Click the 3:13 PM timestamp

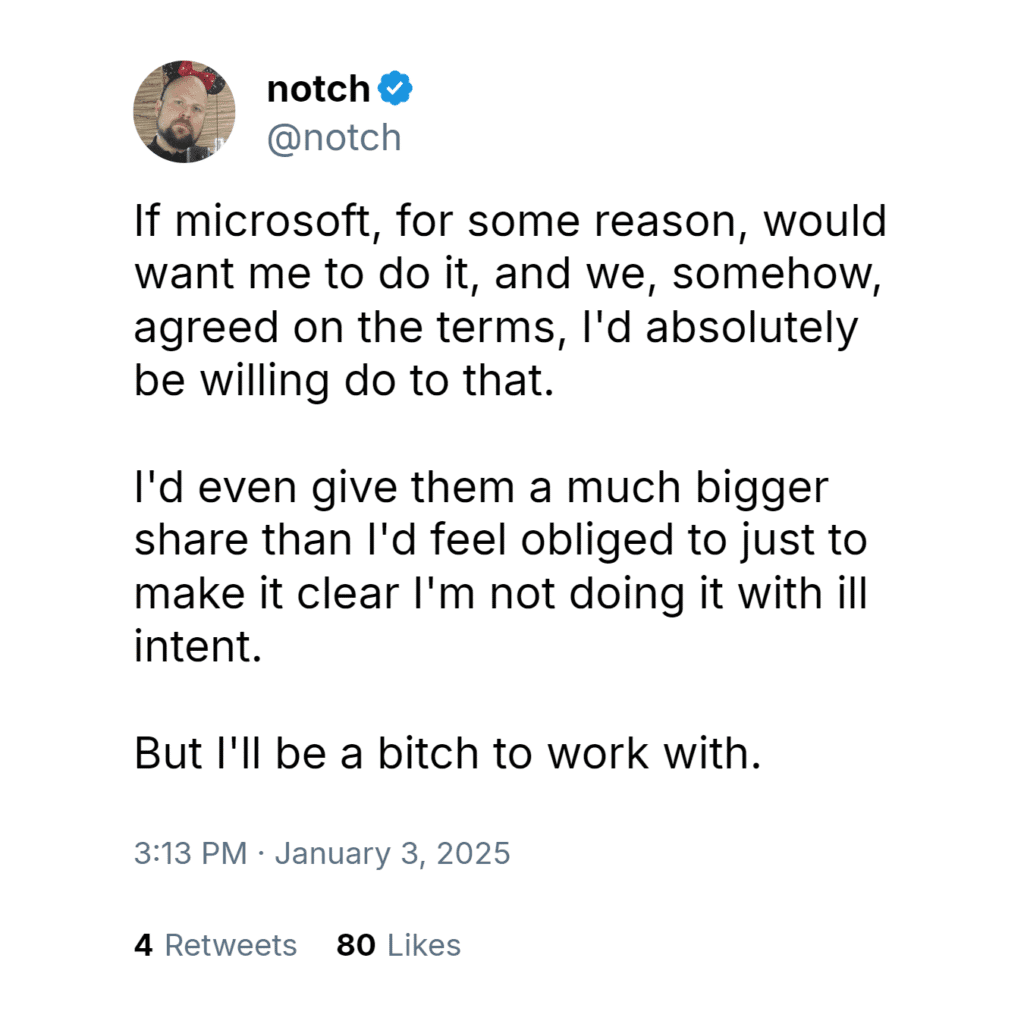(x=190, y=854)
